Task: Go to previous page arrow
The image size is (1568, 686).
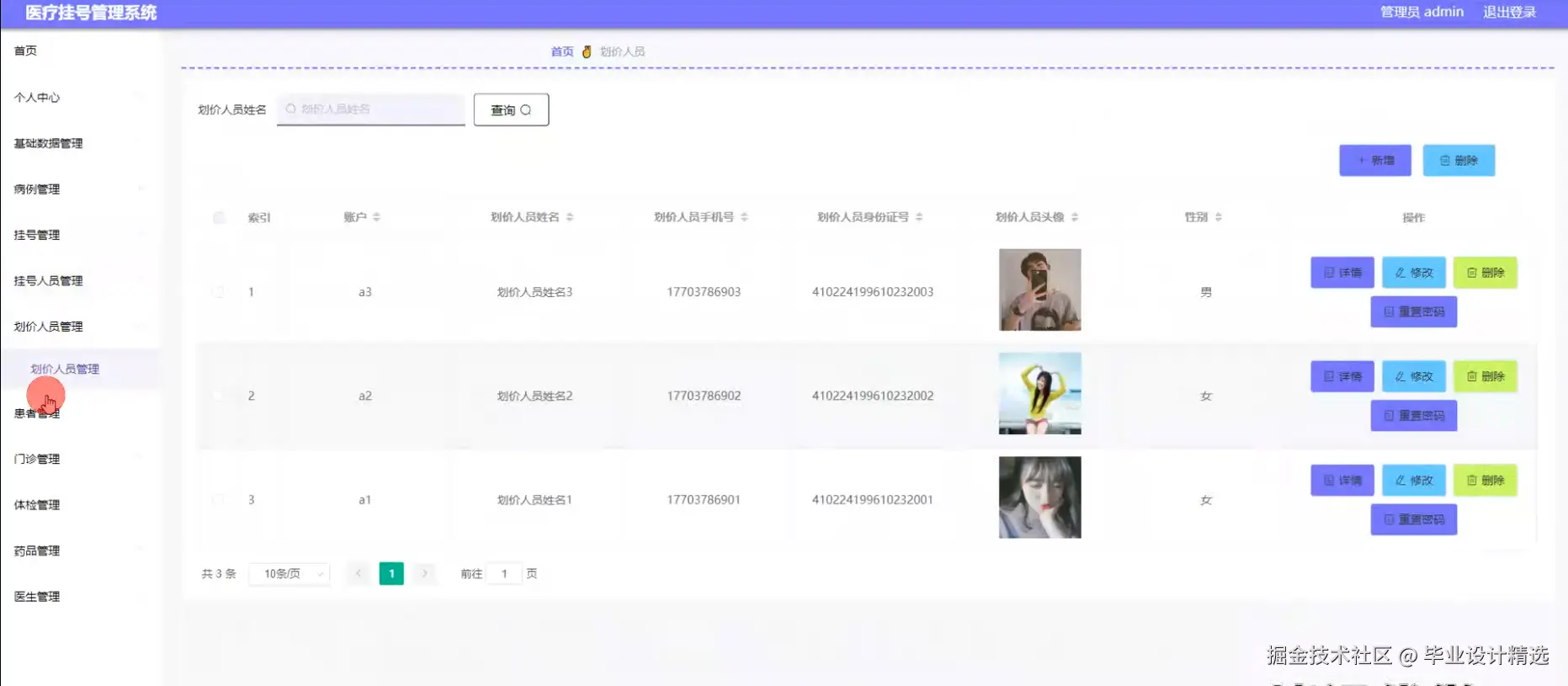Action: pyautogui.click(x=359, y=573)
